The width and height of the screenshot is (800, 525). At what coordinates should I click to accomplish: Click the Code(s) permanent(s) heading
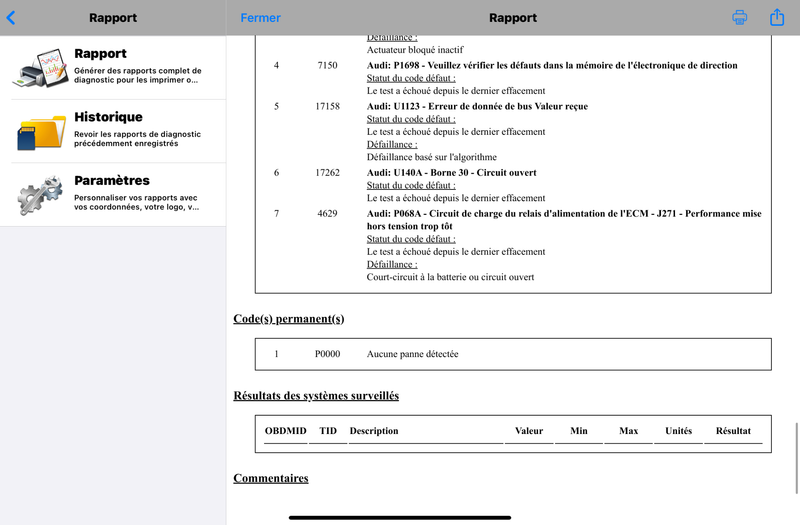point(288,319)
